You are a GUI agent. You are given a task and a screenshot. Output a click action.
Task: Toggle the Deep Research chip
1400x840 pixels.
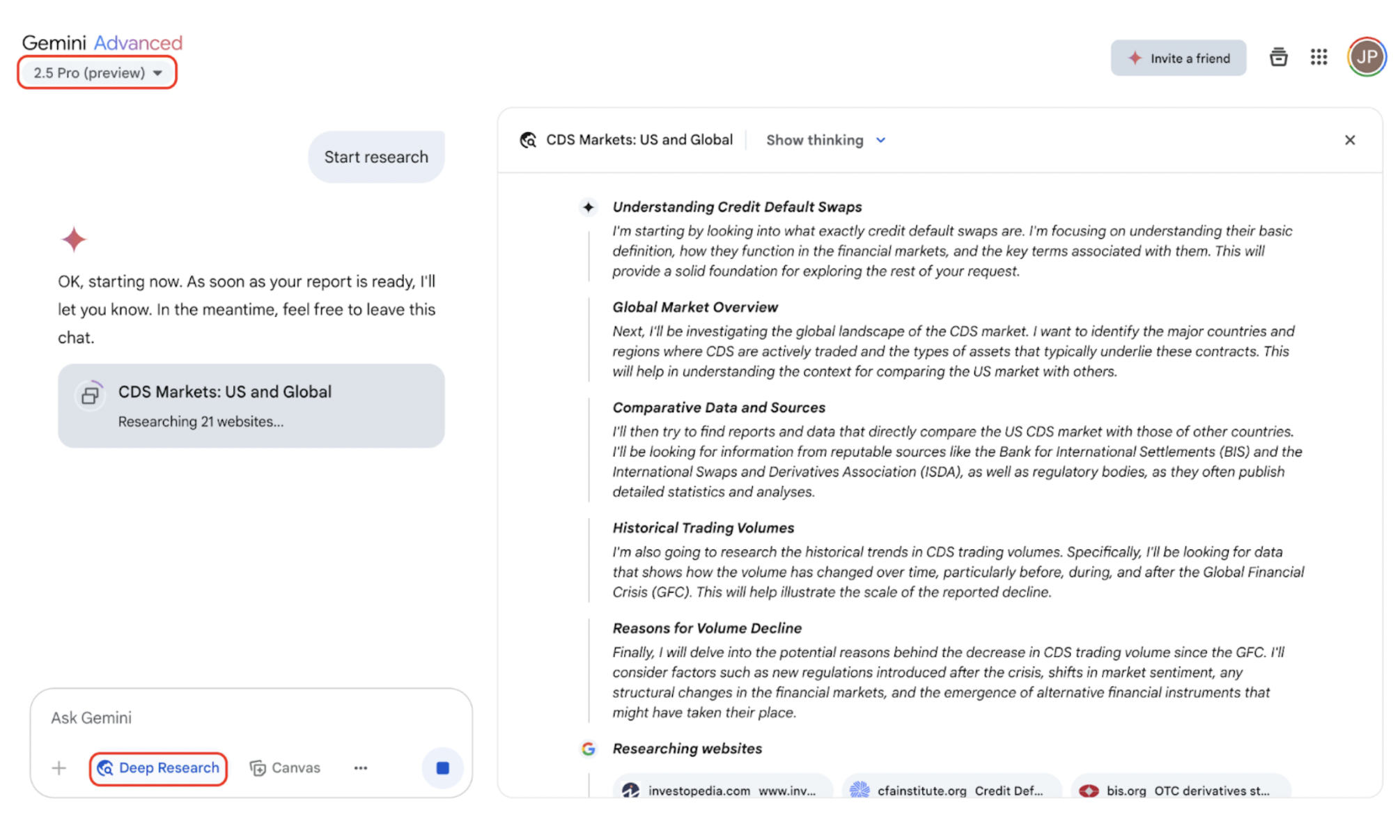[x=158, y=768]
